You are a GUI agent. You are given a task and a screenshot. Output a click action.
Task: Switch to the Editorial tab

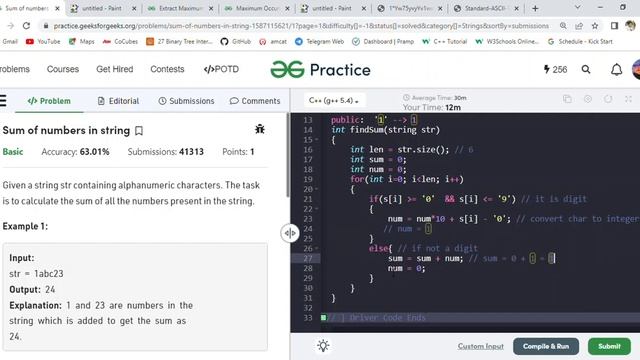(118, 101)
